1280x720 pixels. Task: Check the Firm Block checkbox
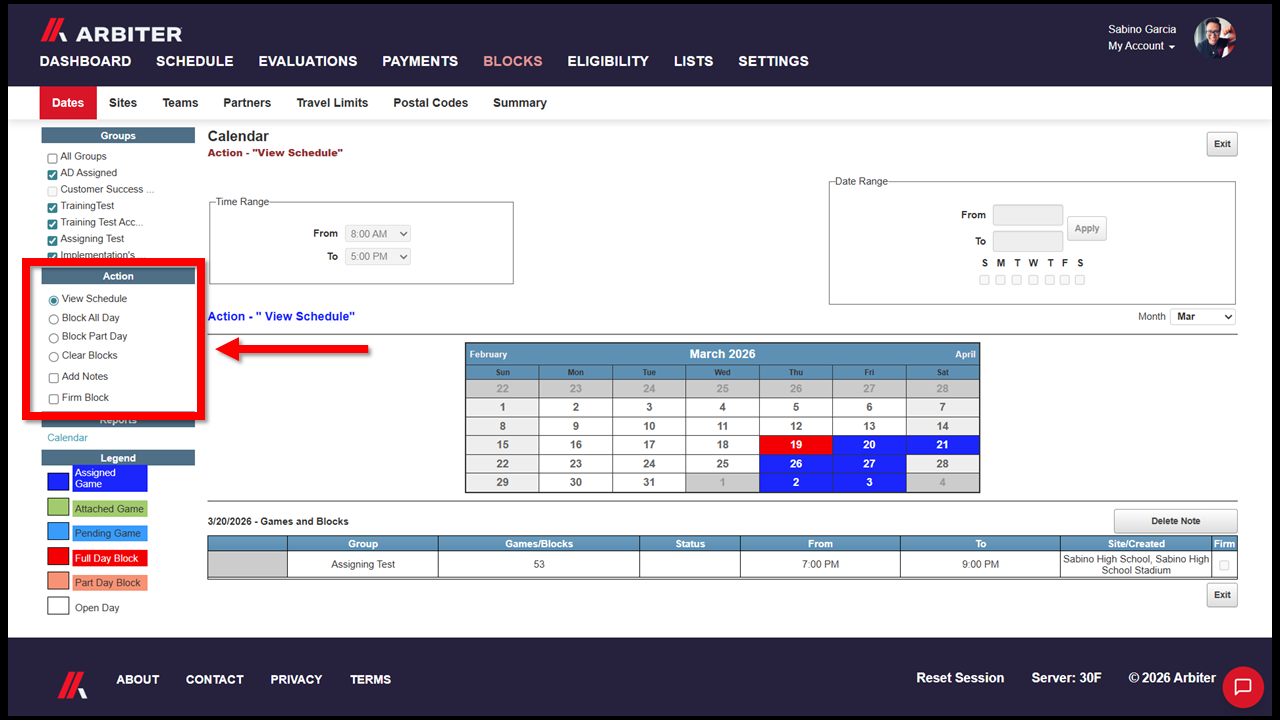coord(54,399)
